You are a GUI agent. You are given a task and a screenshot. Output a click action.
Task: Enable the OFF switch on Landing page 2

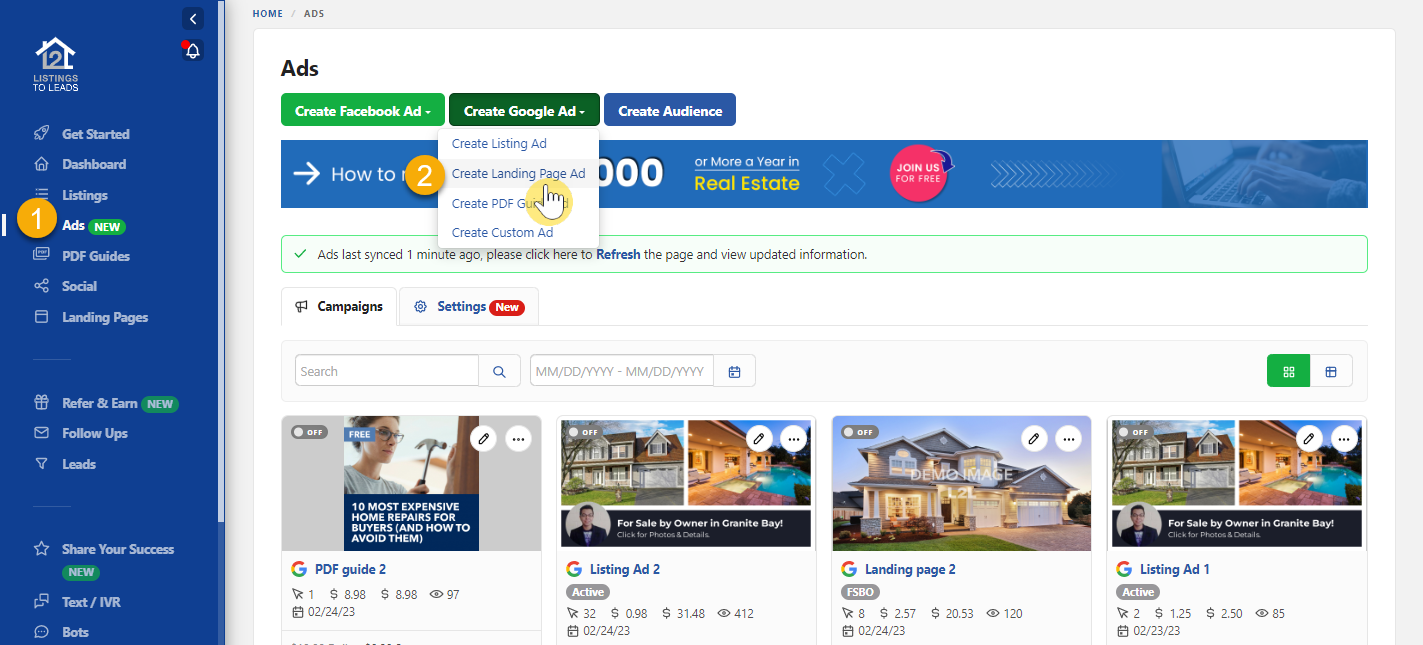click(861, 431)
